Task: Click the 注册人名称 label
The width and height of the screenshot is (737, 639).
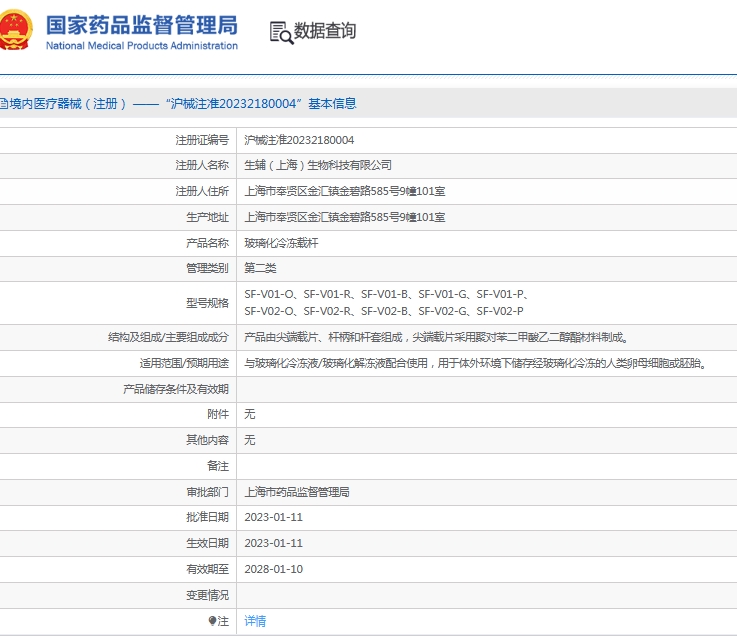Action: point(202,165)
